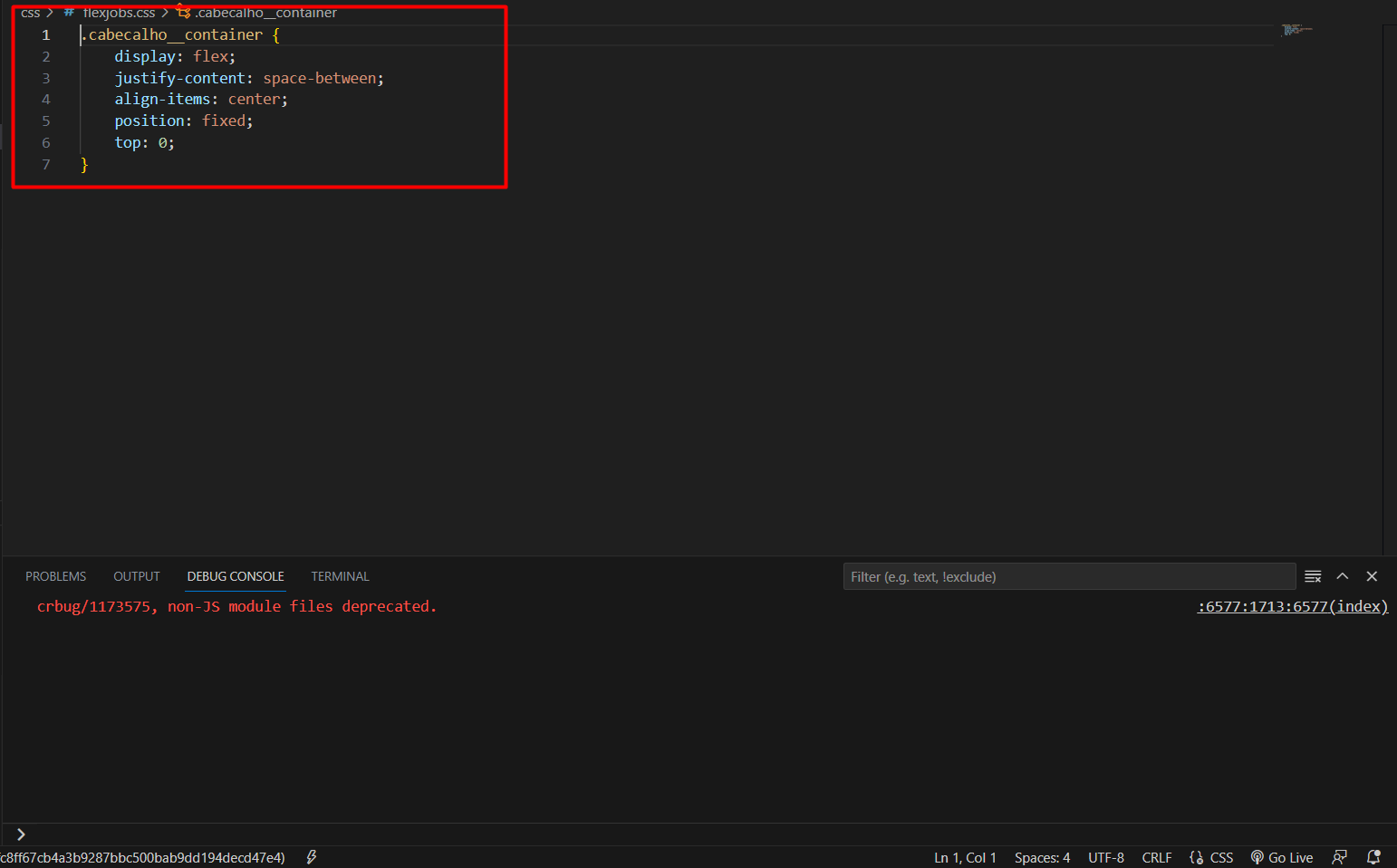Open the notifications bell
1397x868 pixels.
(x=1373, y=857)
